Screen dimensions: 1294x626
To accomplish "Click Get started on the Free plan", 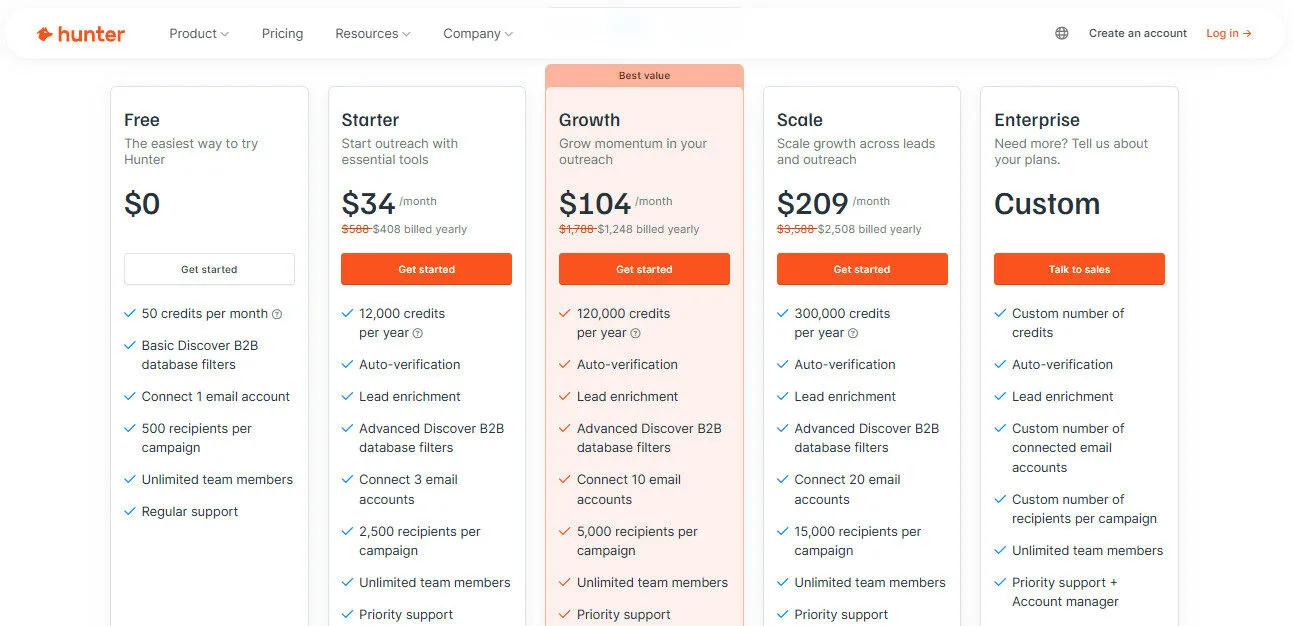I will tap(208, 269).
